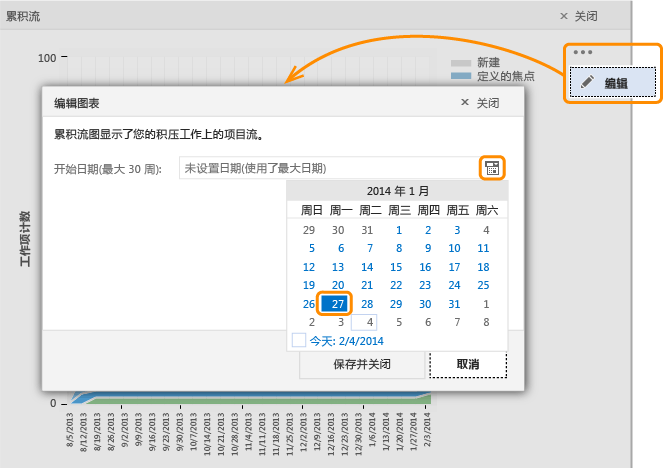Image resolution: width=665 pixels, height=468 pixels.
Task: Click the 定义的焦点 legend blue swatch
Action: tap(461, 76)
